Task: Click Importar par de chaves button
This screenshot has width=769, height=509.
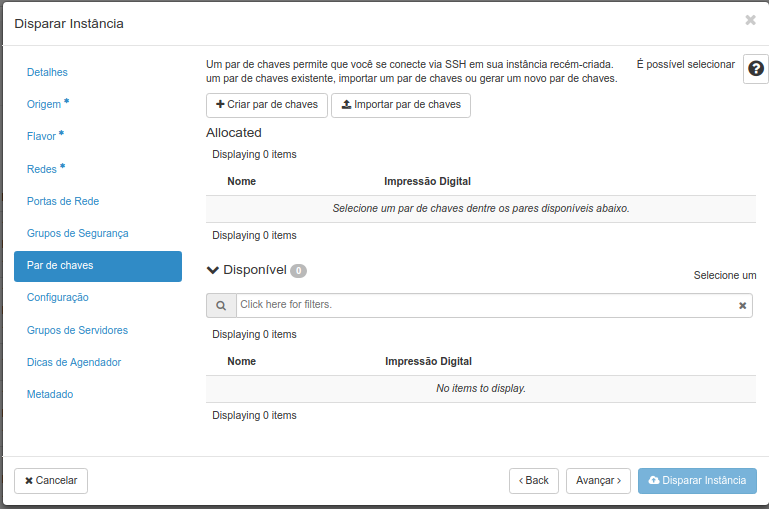Action: coord(401,105)
